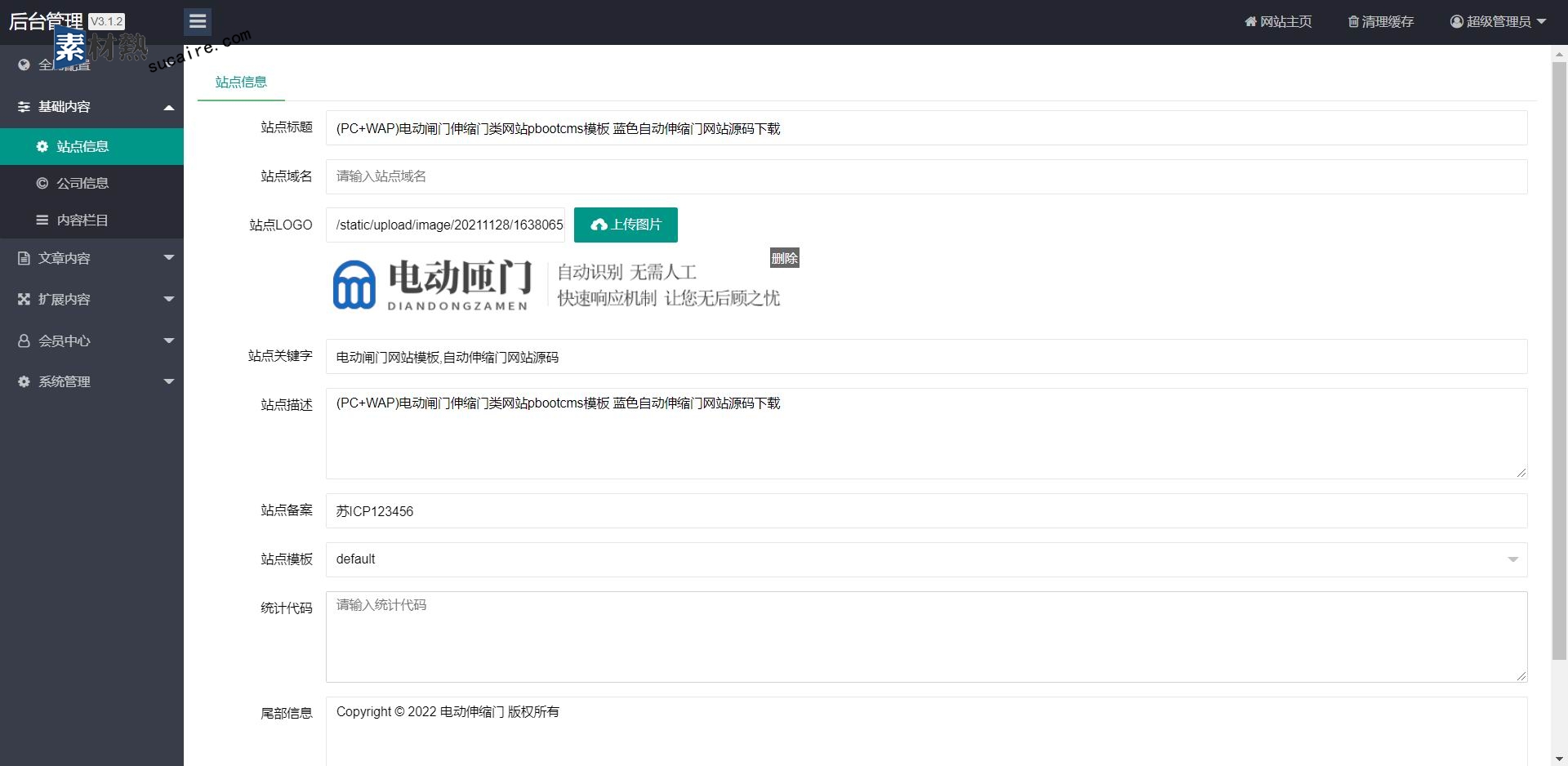This screenshot has height=766, width=1568.
Task: Click the 上传图片 upload button
Action: 626,225
